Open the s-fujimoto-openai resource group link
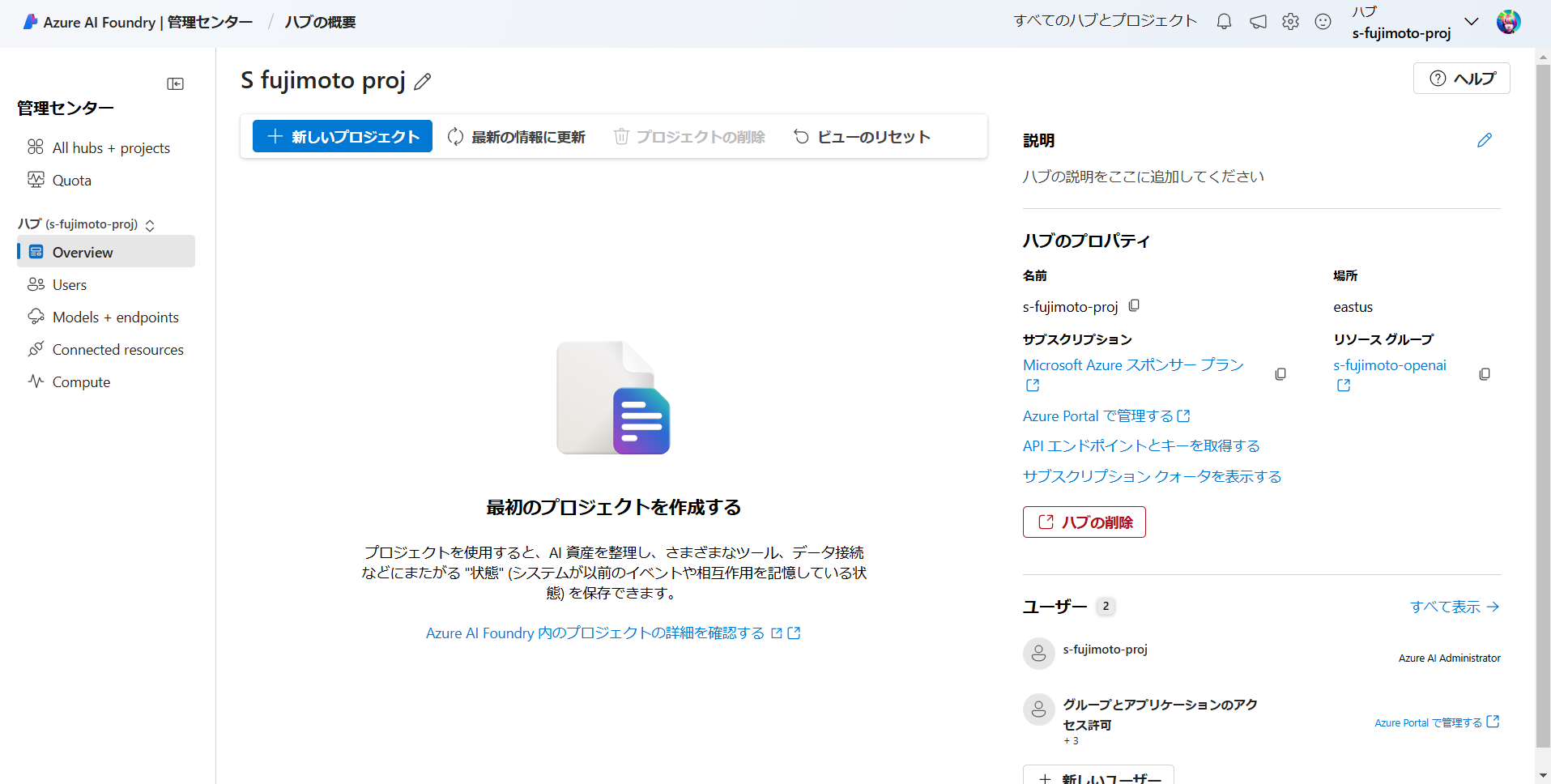This screenshot has height=784, width=1551. 1390,365
